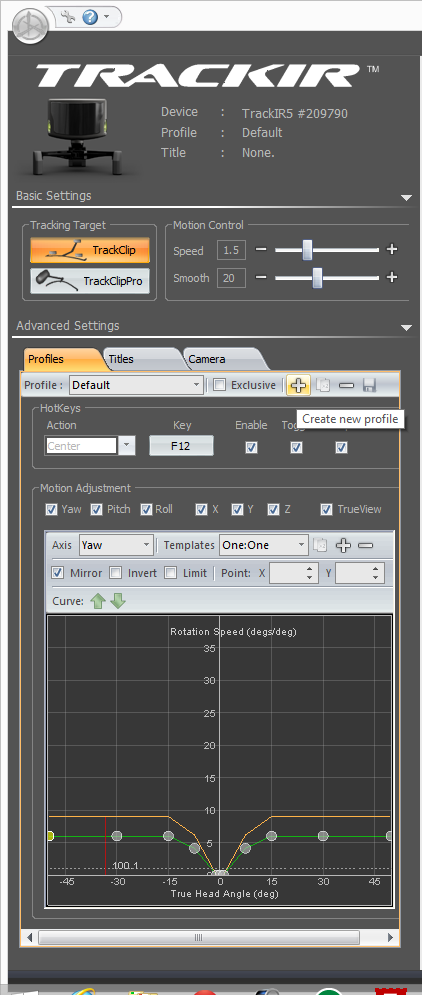This screenshot has width=422, height=995.
Task: Toggle the checkbox under the Toggle column
Action: pos(296,447)
